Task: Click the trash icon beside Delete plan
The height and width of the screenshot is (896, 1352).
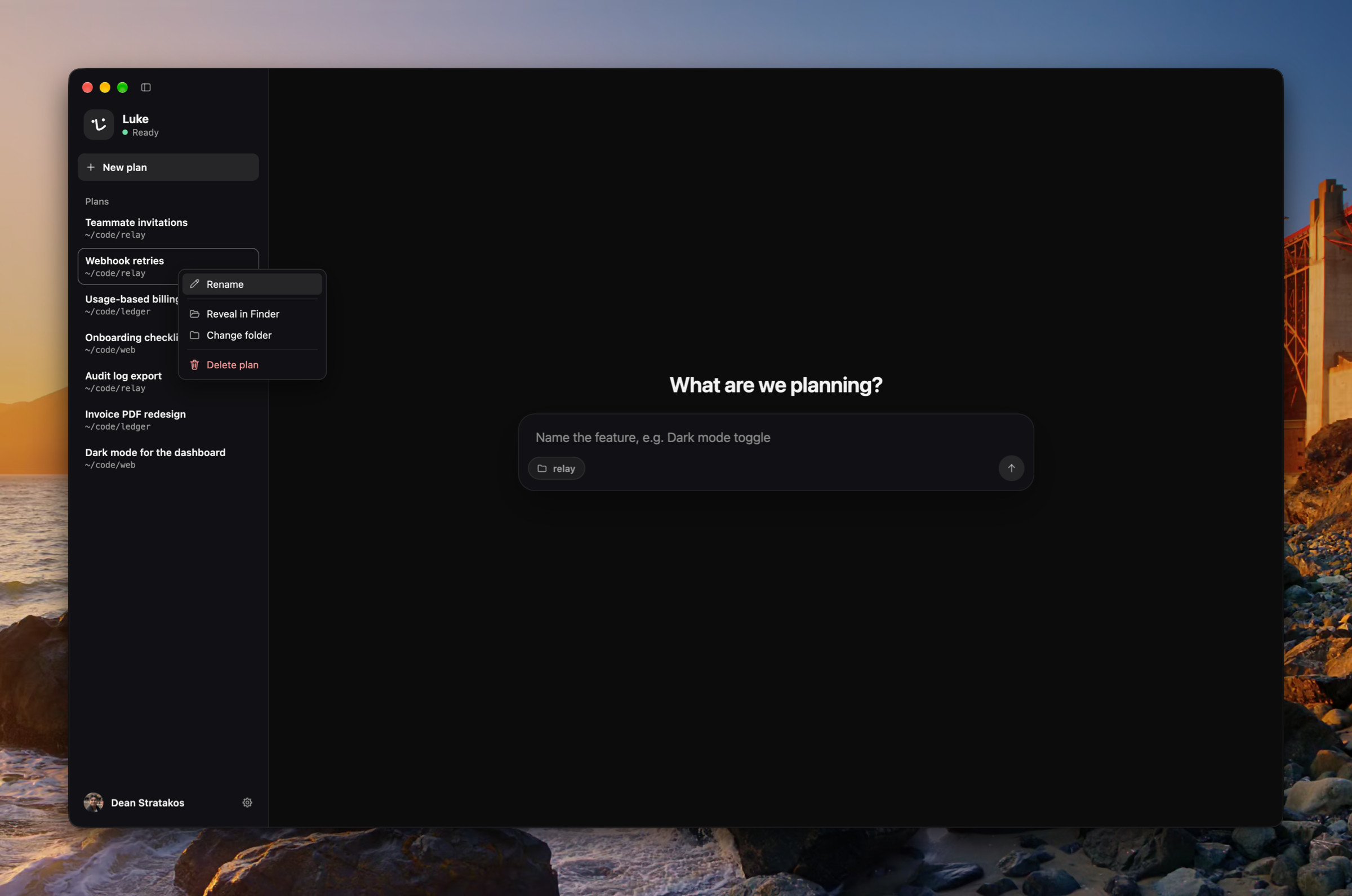Action: (x=194, y=364)
